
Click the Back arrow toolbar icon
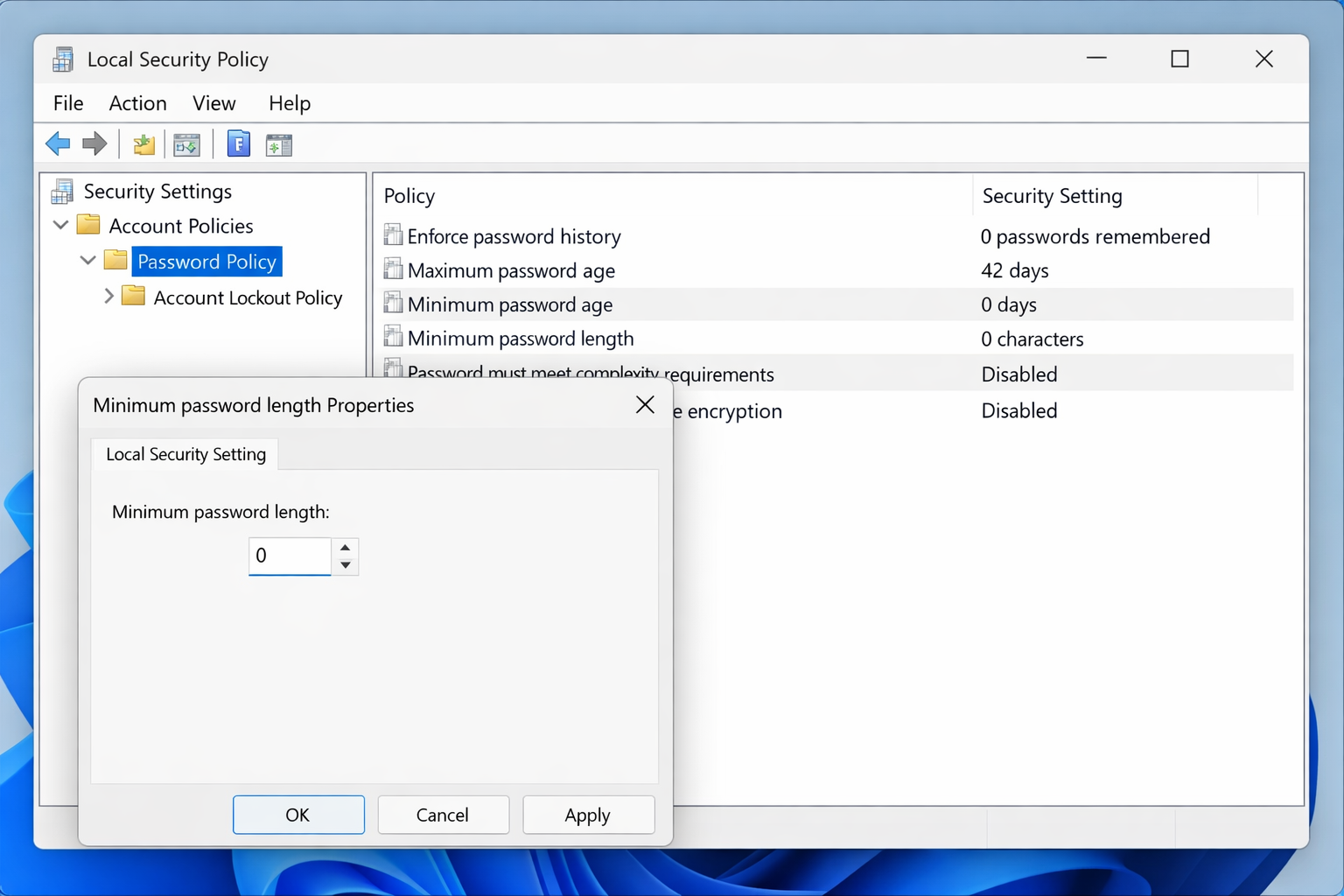tap(58, 143)
